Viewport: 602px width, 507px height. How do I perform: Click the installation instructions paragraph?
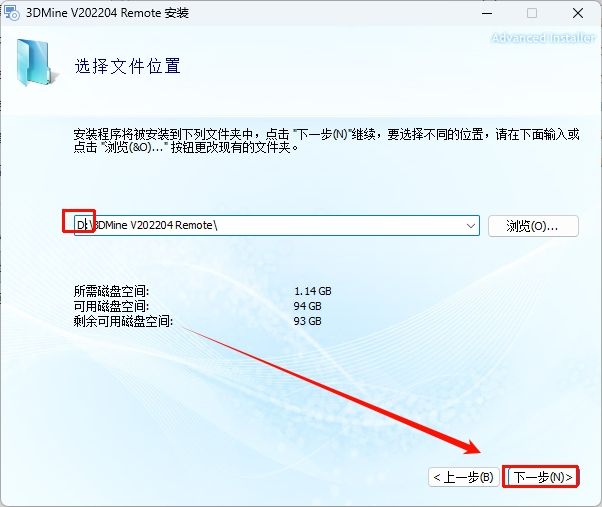pos(326,141)
